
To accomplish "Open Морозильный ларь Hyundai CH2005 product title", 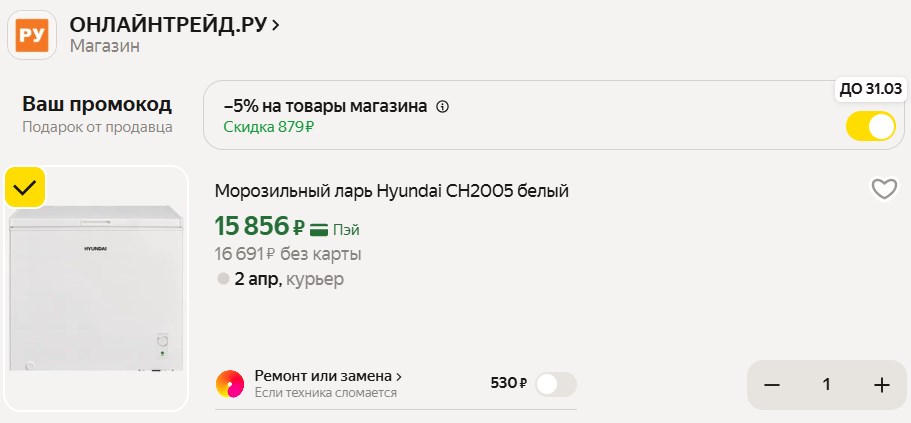I will coord(391,191).
